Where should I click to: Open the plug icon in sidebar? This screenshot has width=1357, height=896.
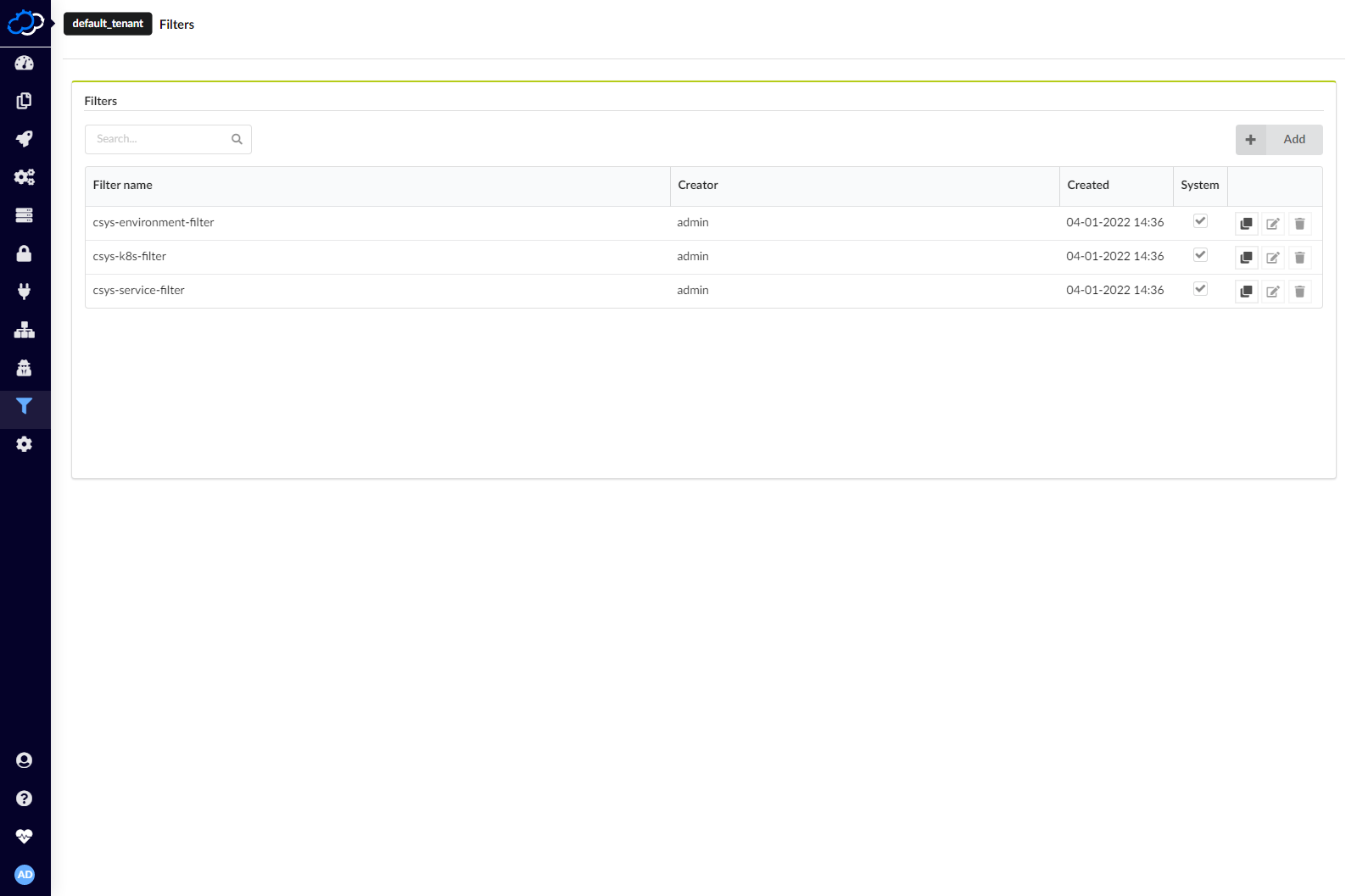(x=25, y=292)
